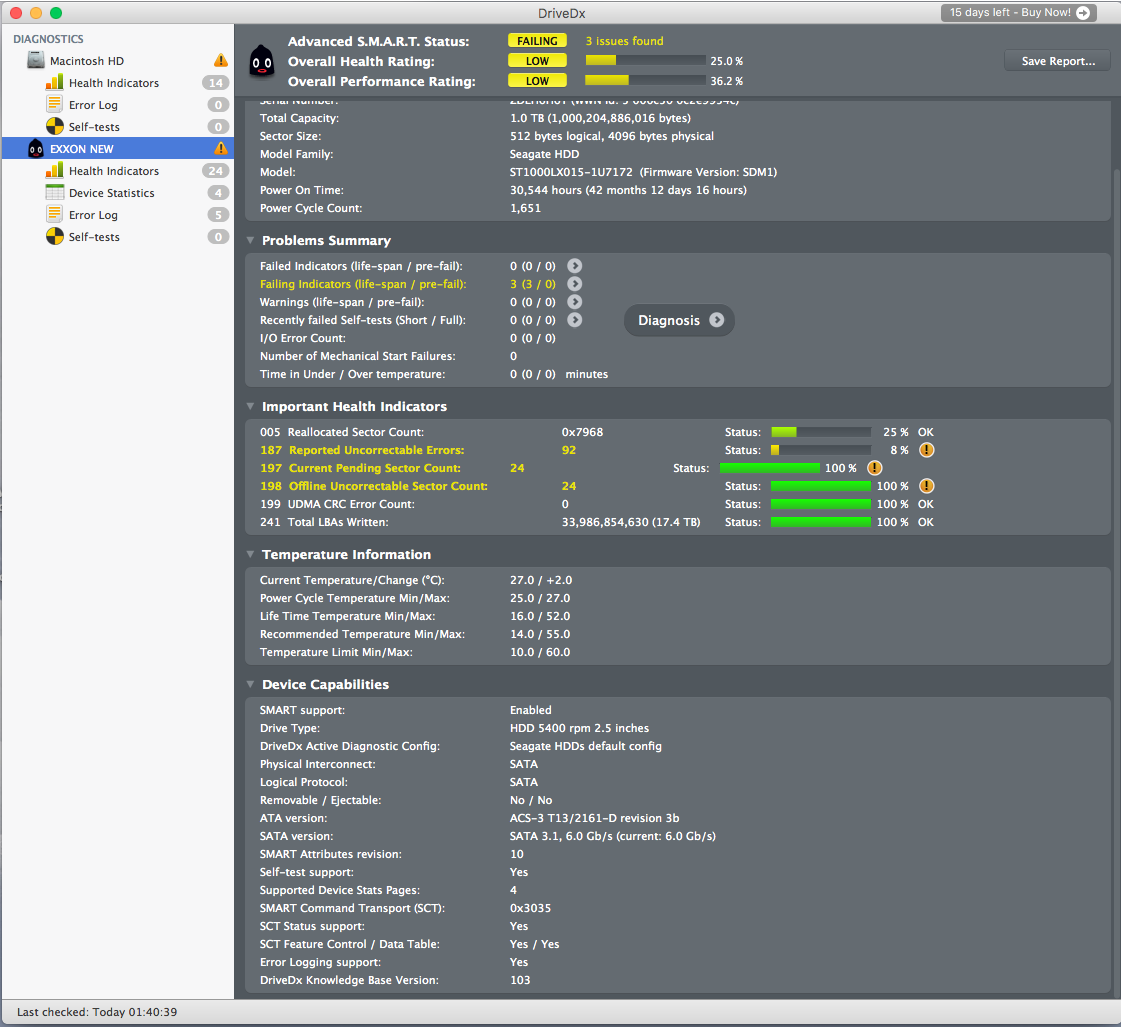Click the arrow icon in Buy Now button
This screenshot has height=1027, width=1121.
(x=1083, y=12)
